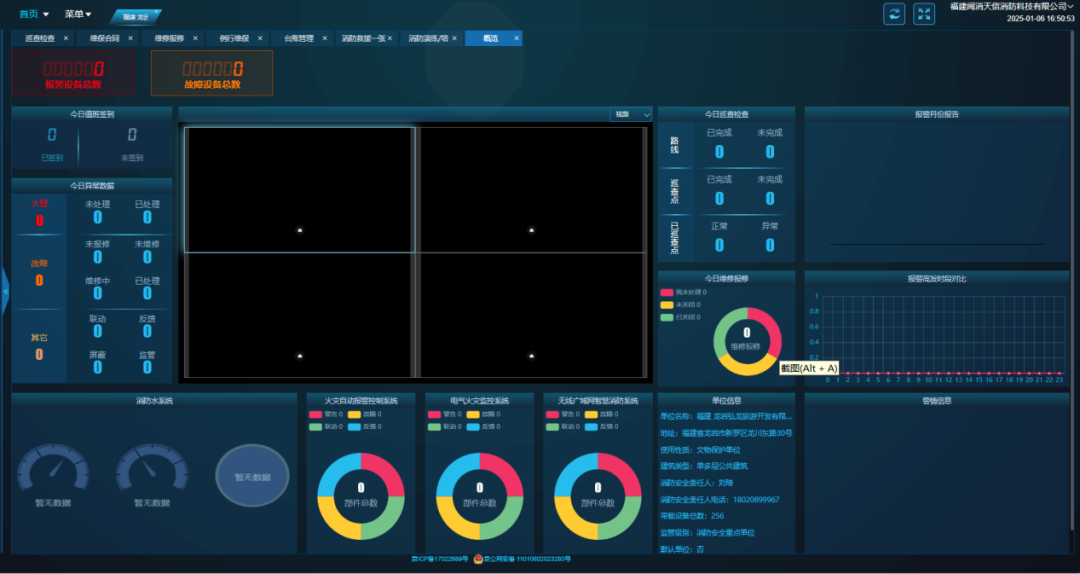Expand the 菜单 dropdown
The width and height of the screenshot is (1080, 574).
(x=78, y=14)
